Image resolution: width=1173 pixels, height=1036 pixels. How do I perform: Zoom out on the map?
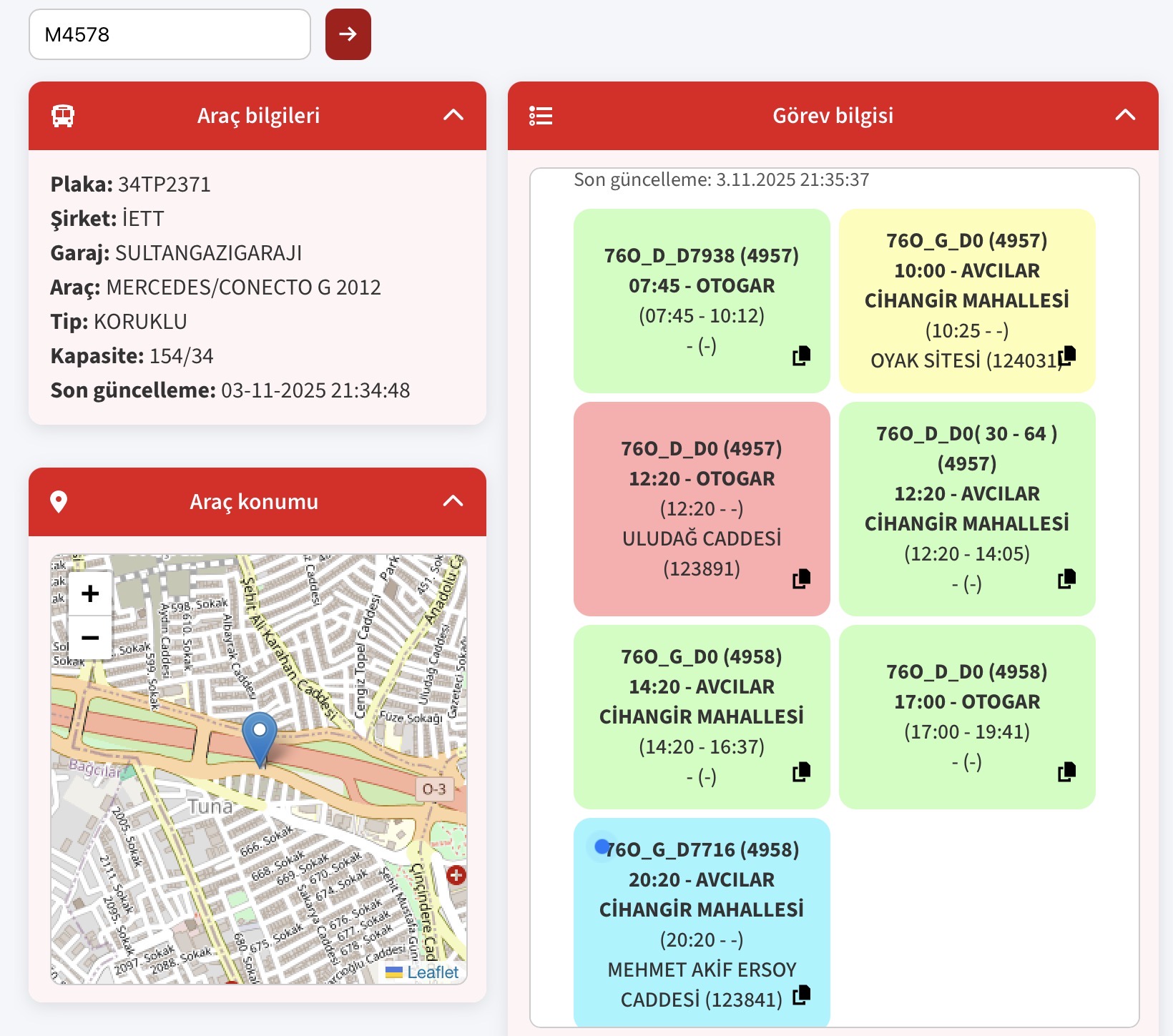pyautogui.click(x=90, y=637)
